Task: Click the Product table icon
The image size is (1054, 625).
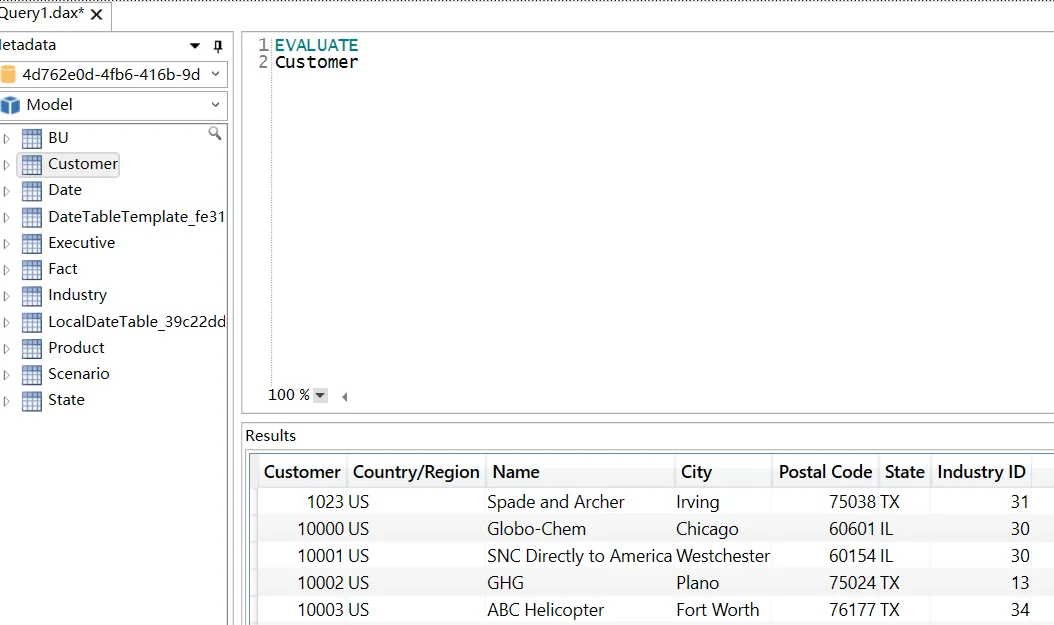Action: (32, 348)
